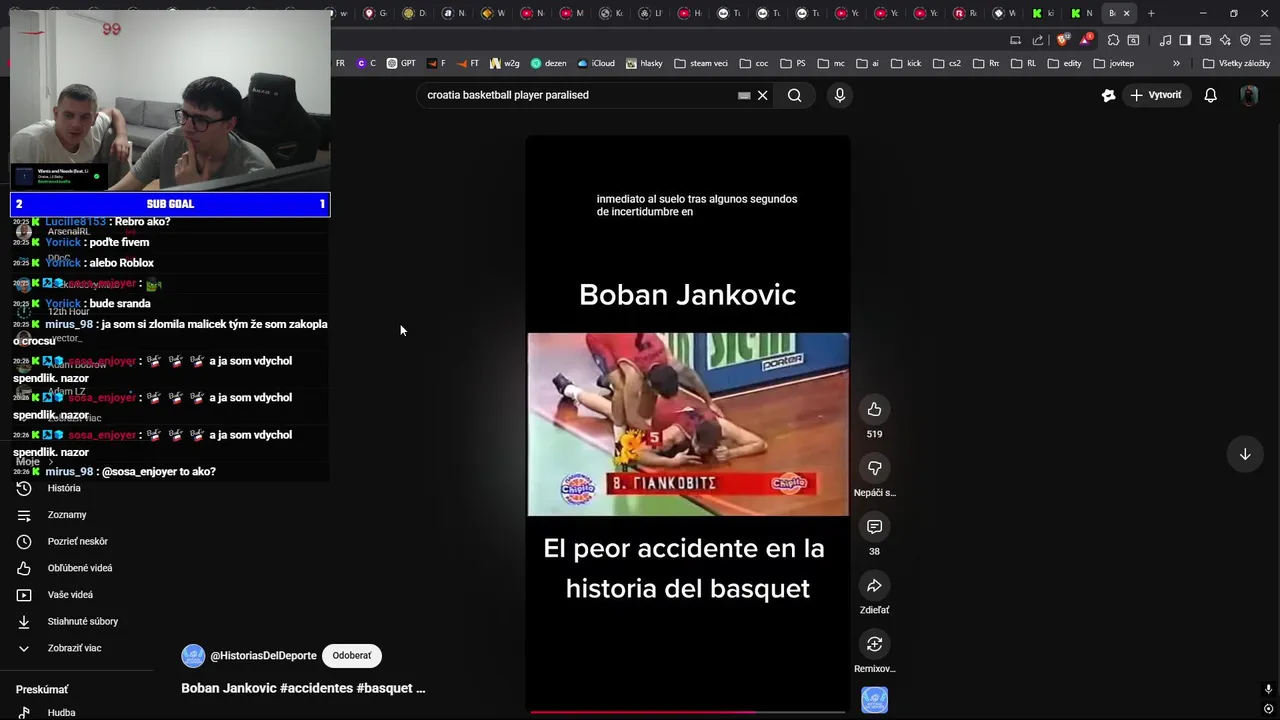Image resolution: width=1280 pixels, height=720 pixels.
Task: Open YouTube notifications bell
Action: 1210,95
